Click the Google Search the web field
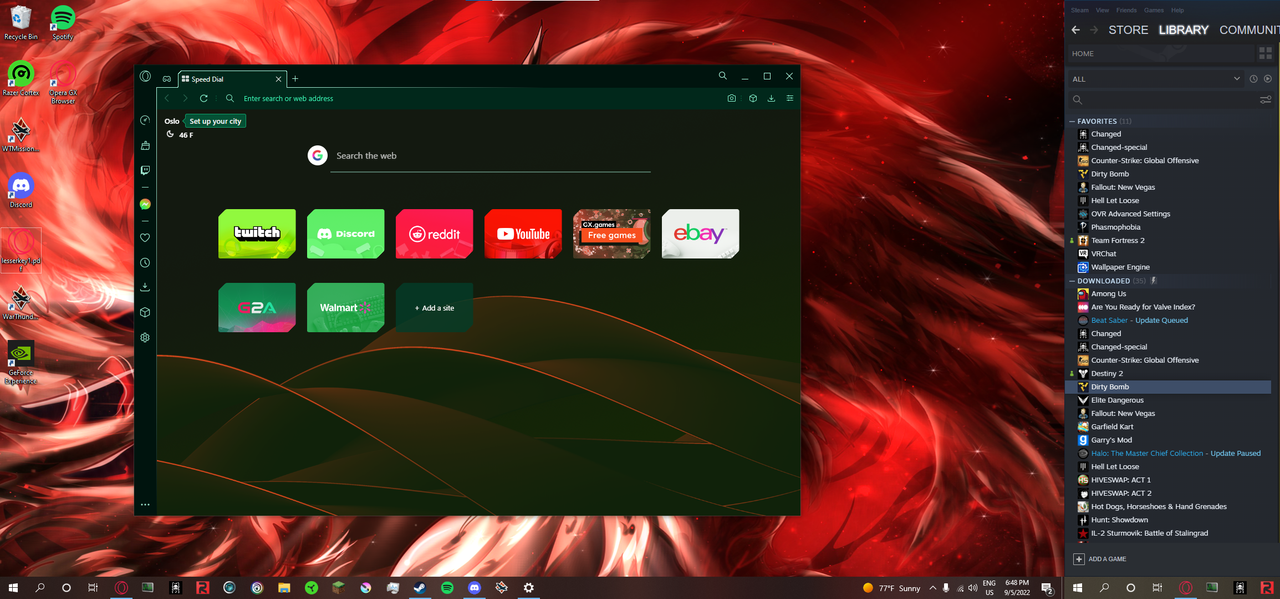1280x599 pixels. (x=491, y=156)
